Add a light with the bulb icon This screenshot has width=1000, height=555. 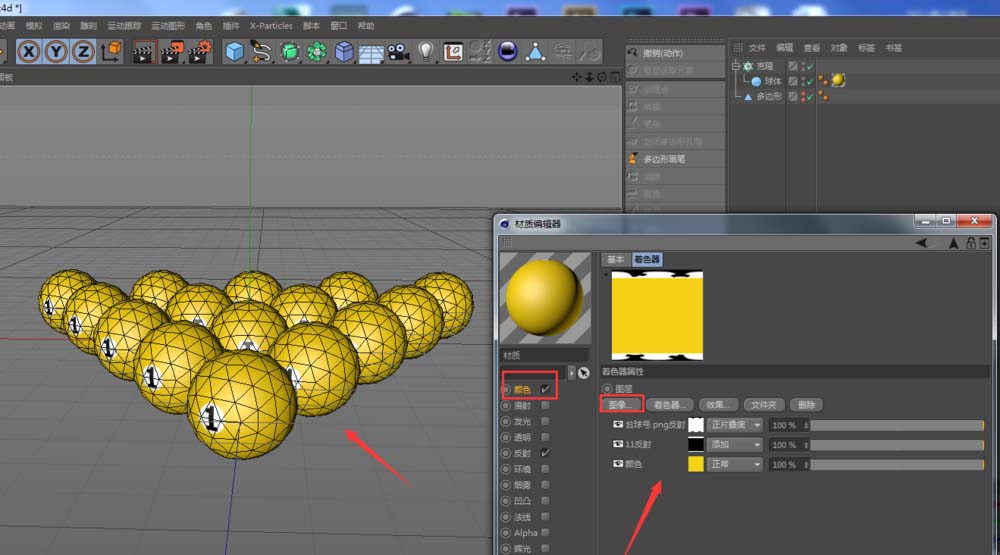pyautogui.click(x=426, y=52)
